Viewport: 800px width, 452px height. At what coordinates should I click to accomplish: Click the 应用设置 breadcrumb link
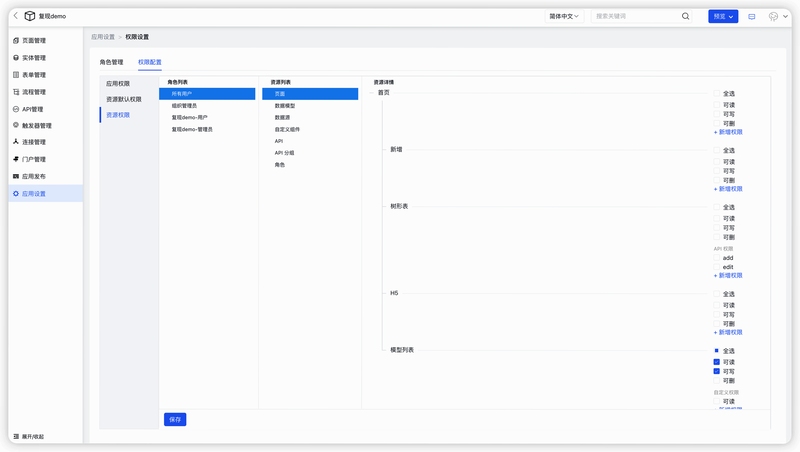pyautogui.click(x=103, y=37)
